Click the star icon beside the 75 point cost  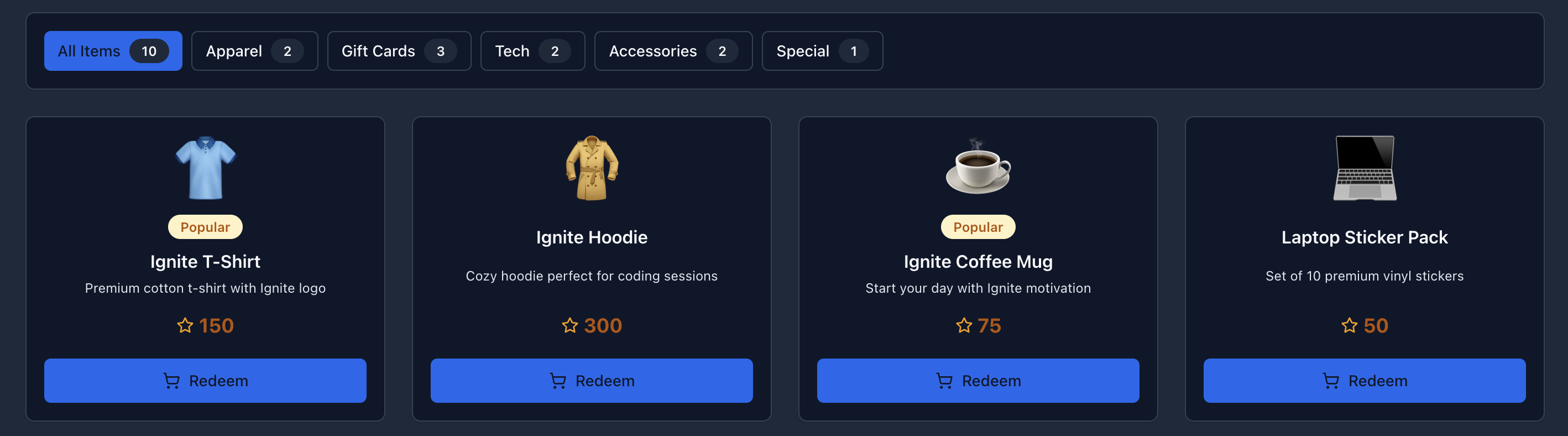coord(963,326)
